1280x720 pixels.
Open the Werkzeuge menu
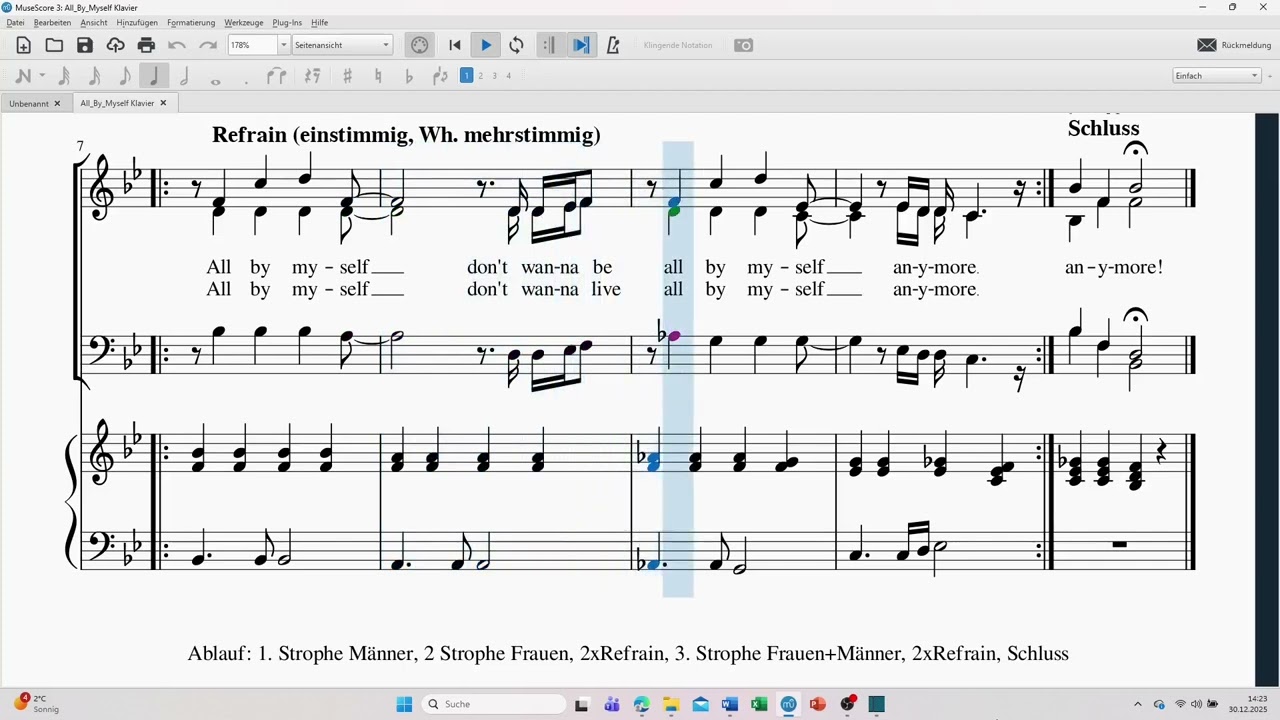pyautogui.click(x=244, y=22)
